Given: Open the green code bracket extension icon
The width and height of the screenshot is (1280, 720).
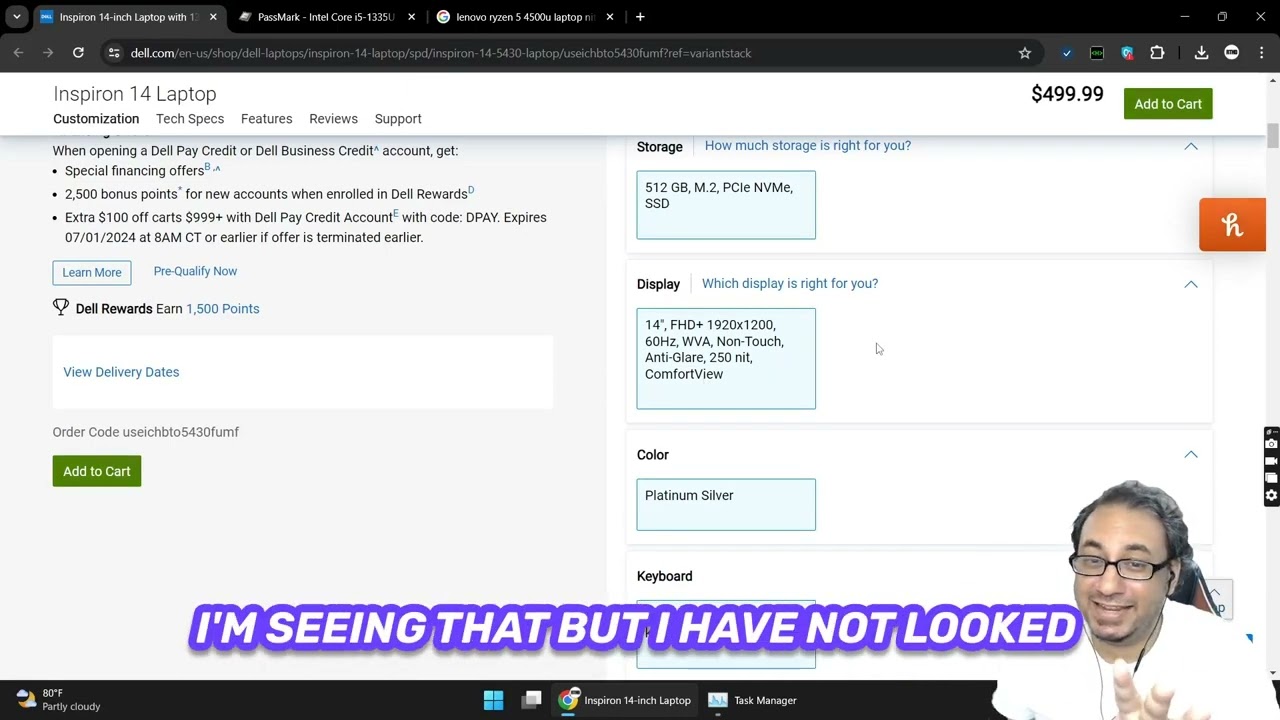Looking at the screenshot, I should coord(1097,53).
